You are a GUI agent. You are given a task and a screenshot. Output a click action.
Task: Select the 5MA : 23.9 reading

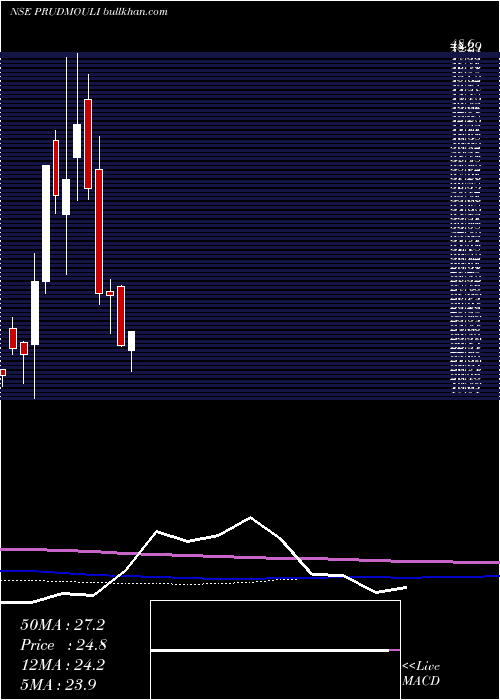coord(59,684)
